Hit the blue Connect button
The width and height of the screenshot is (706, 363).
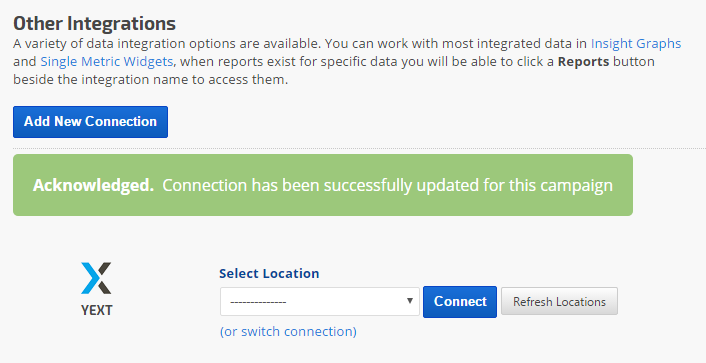[460, 302]
